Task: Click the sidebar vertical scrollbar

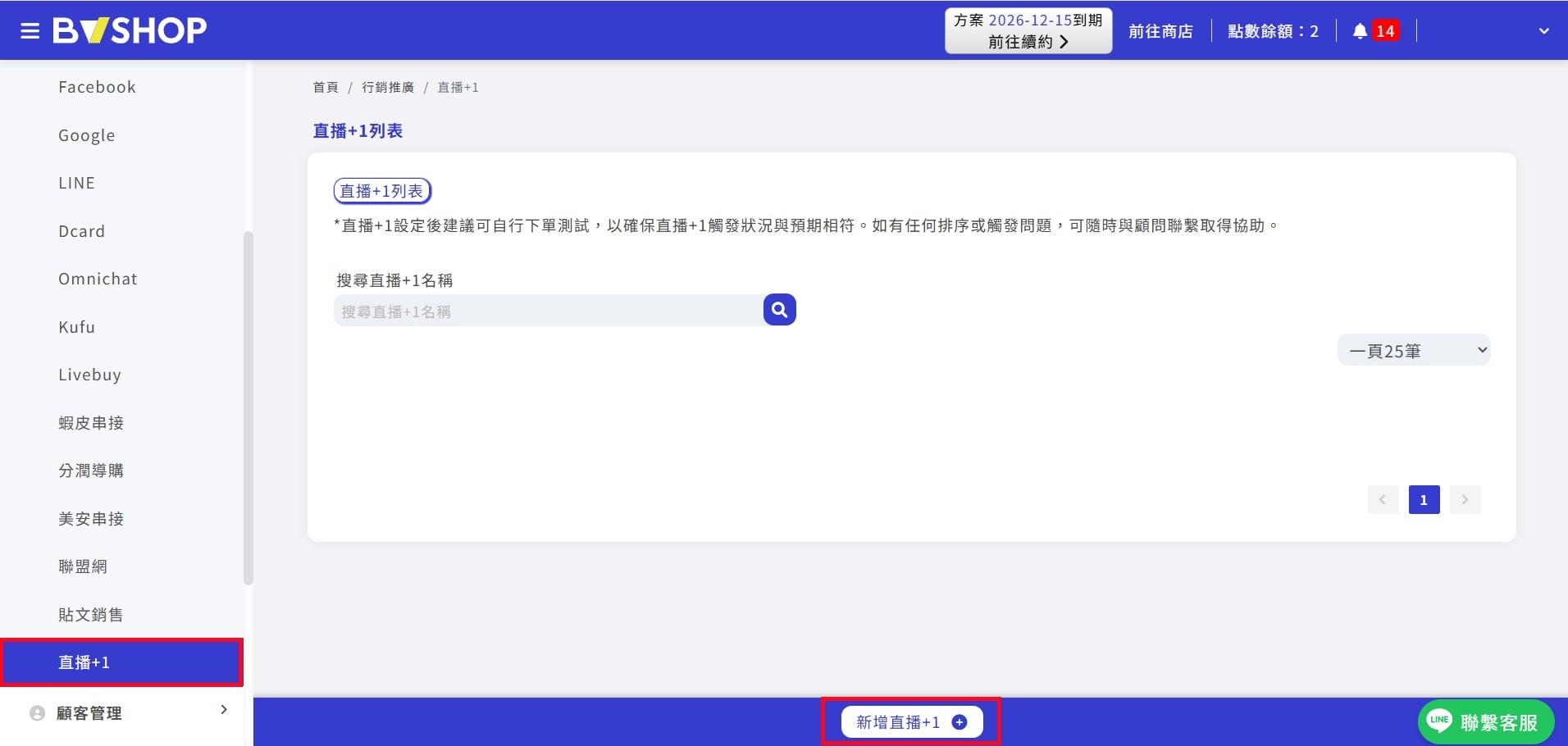Action: tap(248, 408)
